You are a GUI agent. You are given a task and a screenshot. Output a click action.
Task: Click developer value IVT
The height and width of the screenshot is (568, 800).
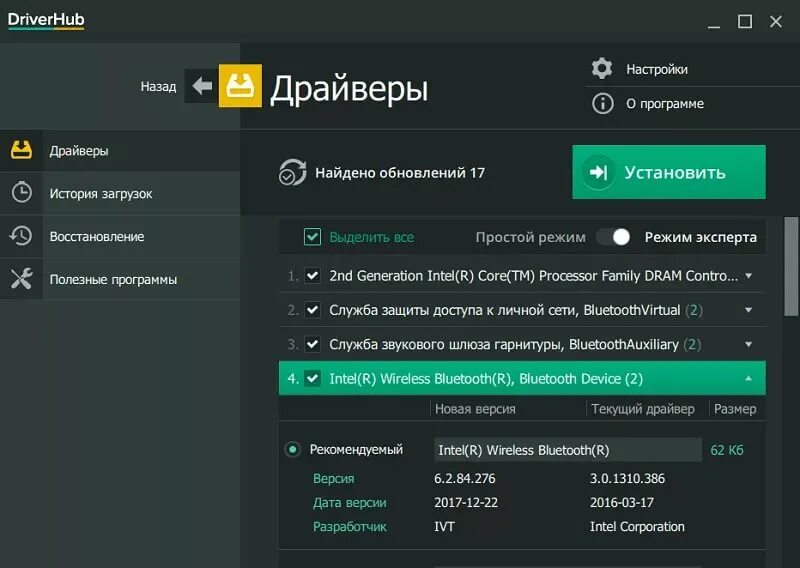(444, 526)
